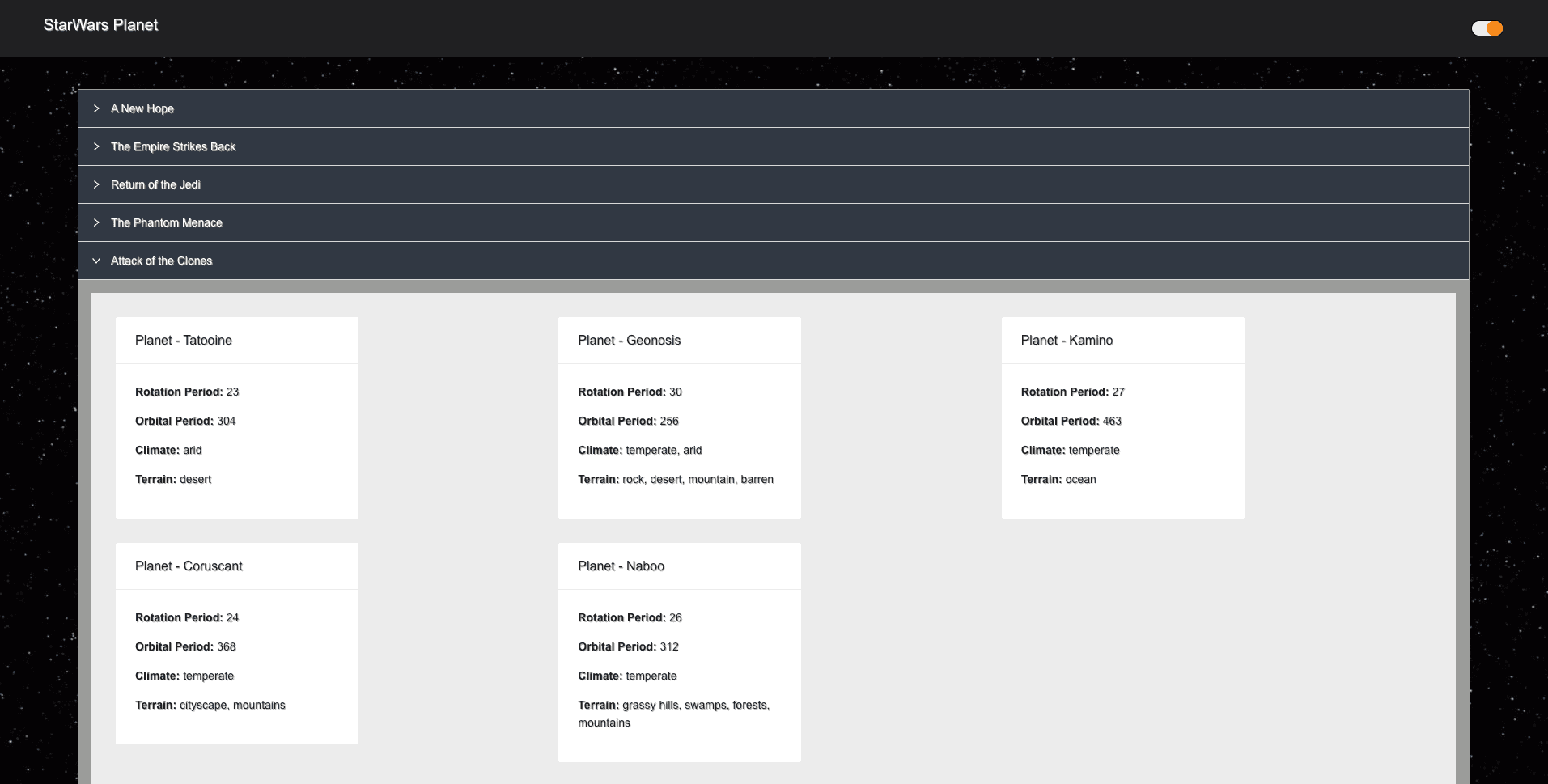The width and height of the screenshot is (1548, 784).
Task: Select the Planet - Naboo card title
Action: coord(621,566)
